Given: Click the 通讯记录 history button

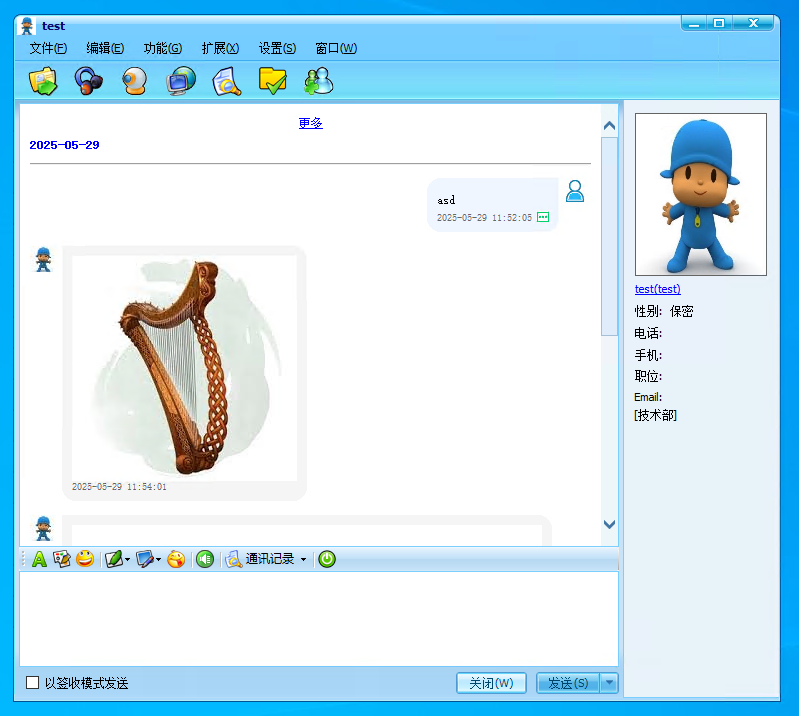Looking at the screenshot, I should 270,559.
